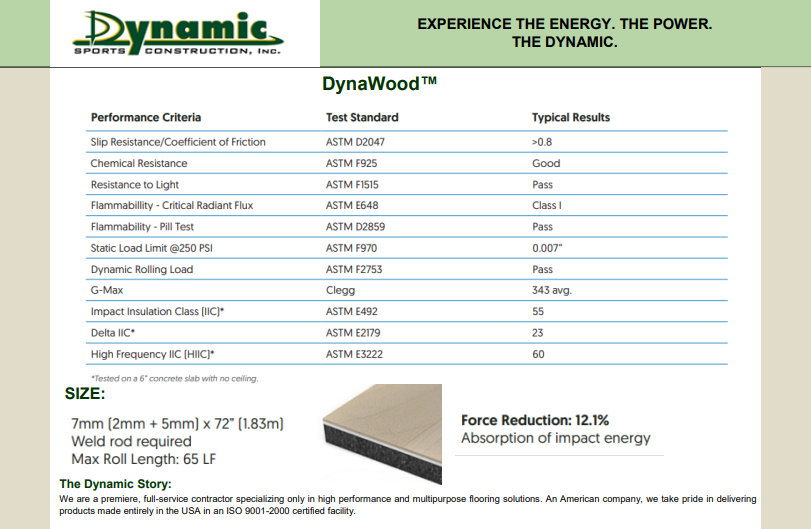
Task: Click the 'Flammability - Pill Test' label
Action: pos(142,226)
